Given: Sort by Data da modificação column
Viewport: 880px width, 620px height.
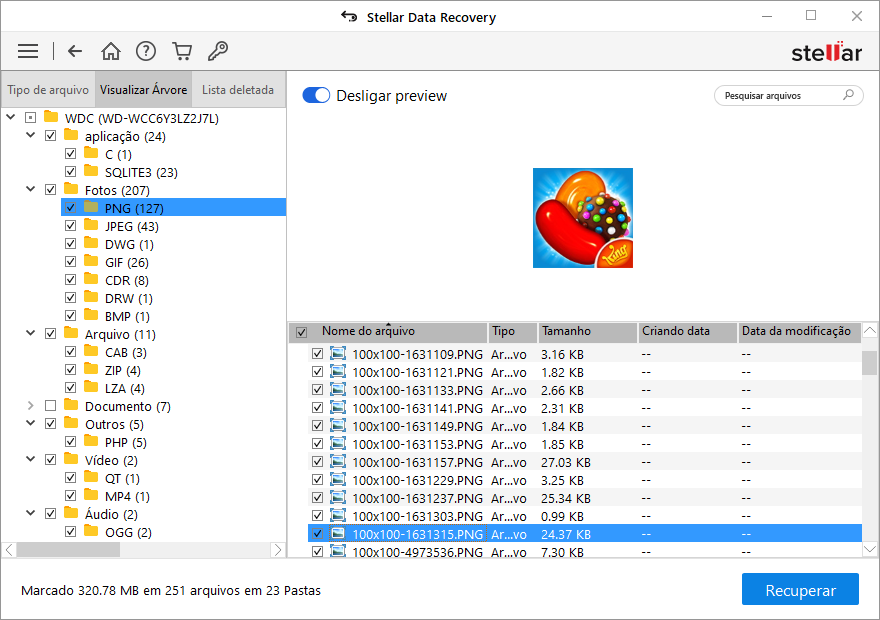Looking at the screenshot, I should [x=799, y=332].
